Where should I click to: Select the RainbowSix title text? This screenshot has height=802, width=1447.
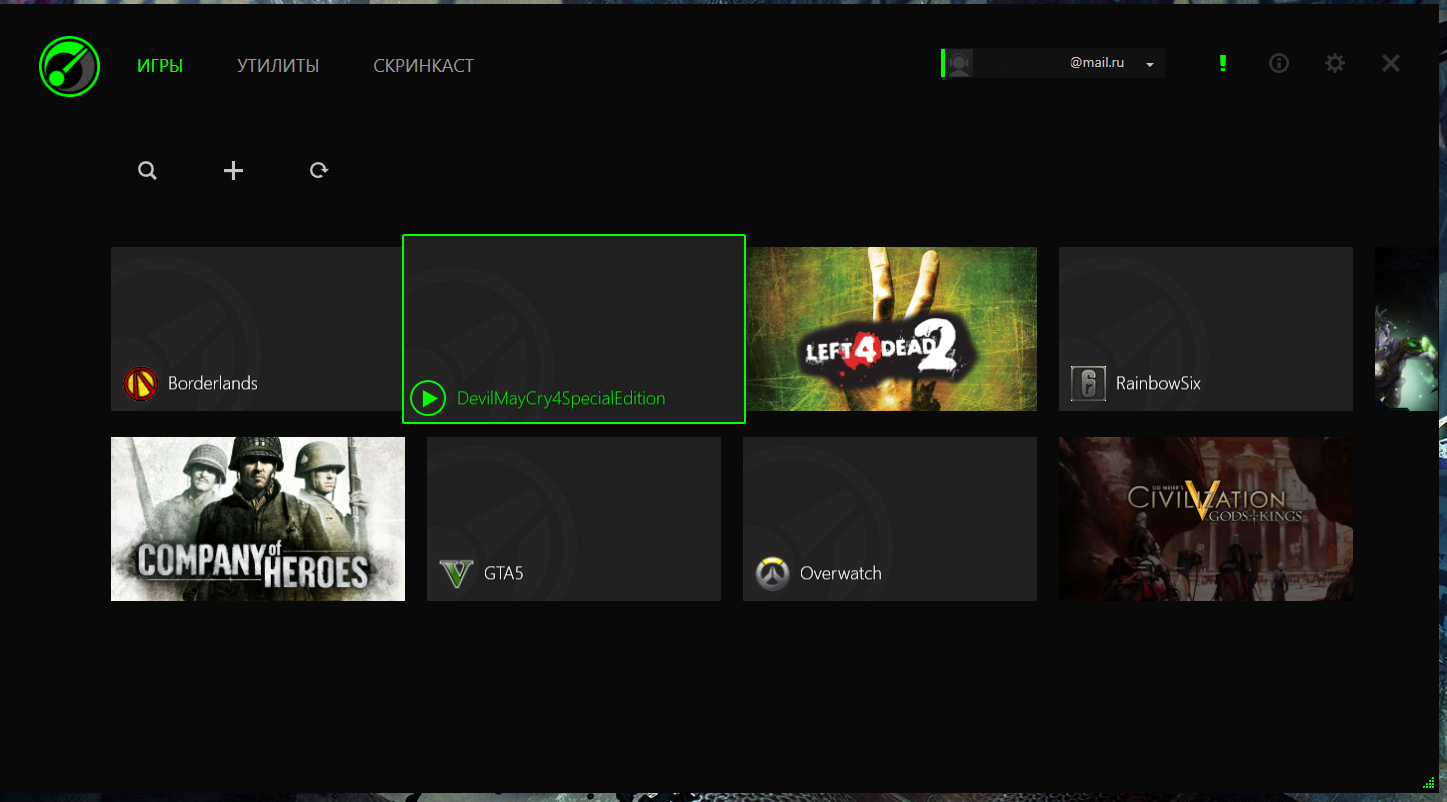pyautogui.click(x=1158, y=383)
